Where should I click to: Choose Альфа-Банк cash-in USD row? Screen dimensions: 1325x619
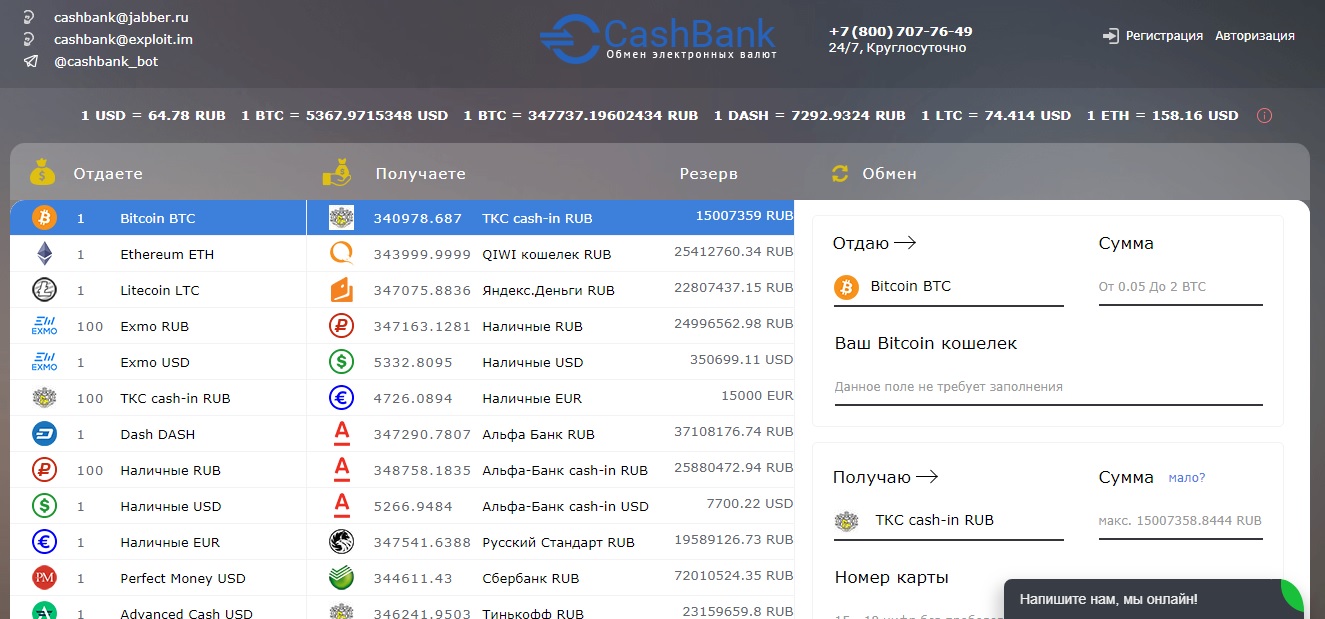[551, 506]
